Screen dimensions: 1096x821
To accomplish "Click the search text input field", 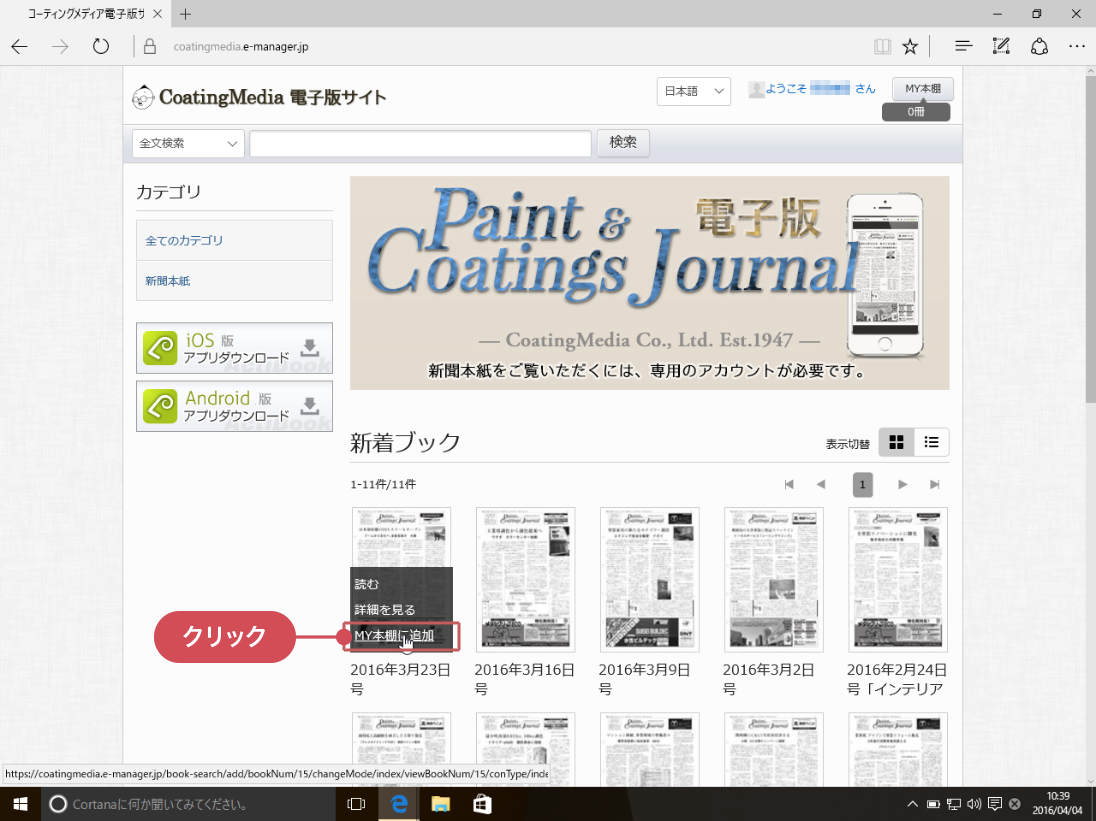I will pos(420,143).
